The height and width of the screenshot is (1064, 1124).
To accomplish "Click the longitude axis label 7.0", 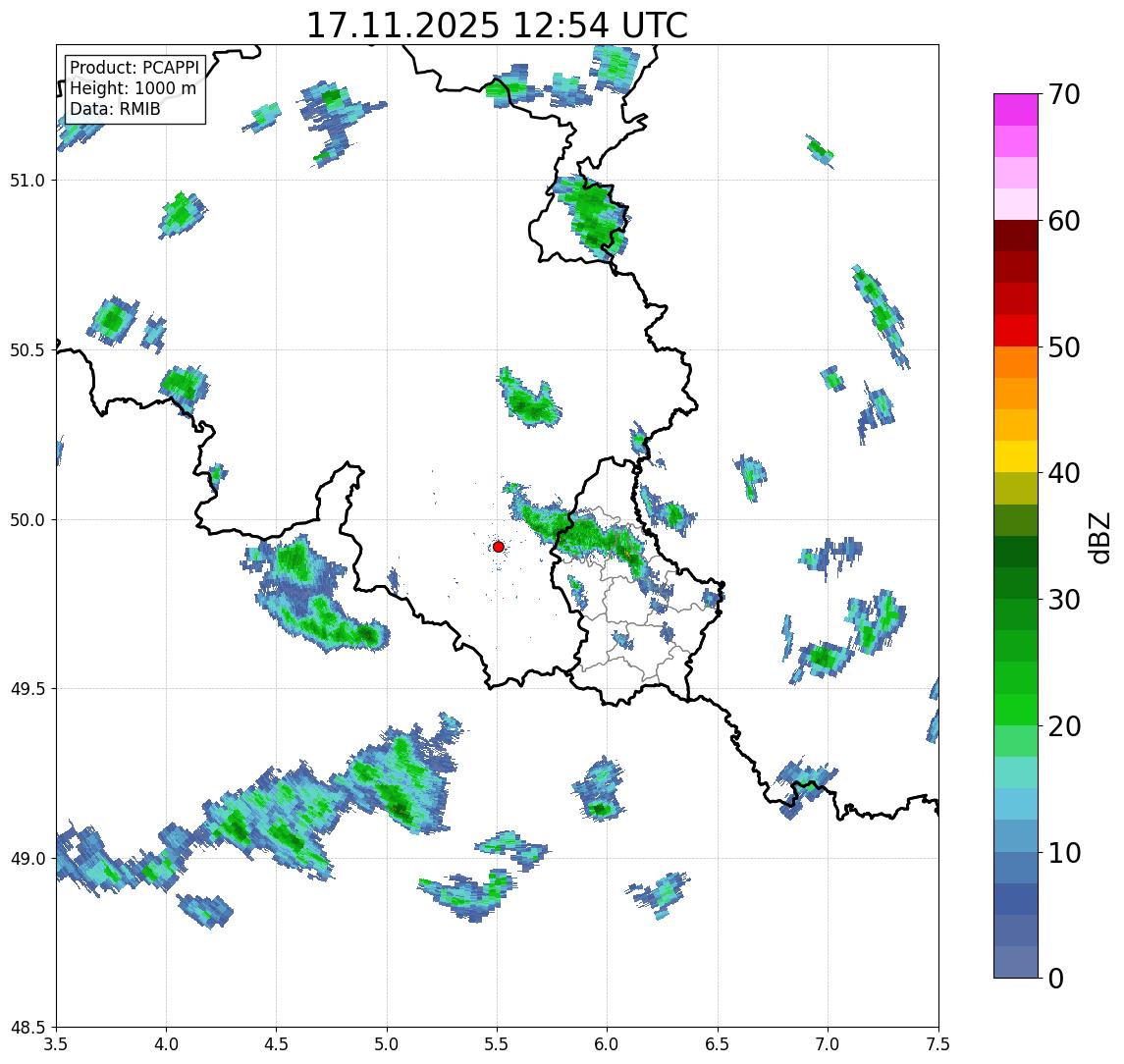I will coord(828,1044).
